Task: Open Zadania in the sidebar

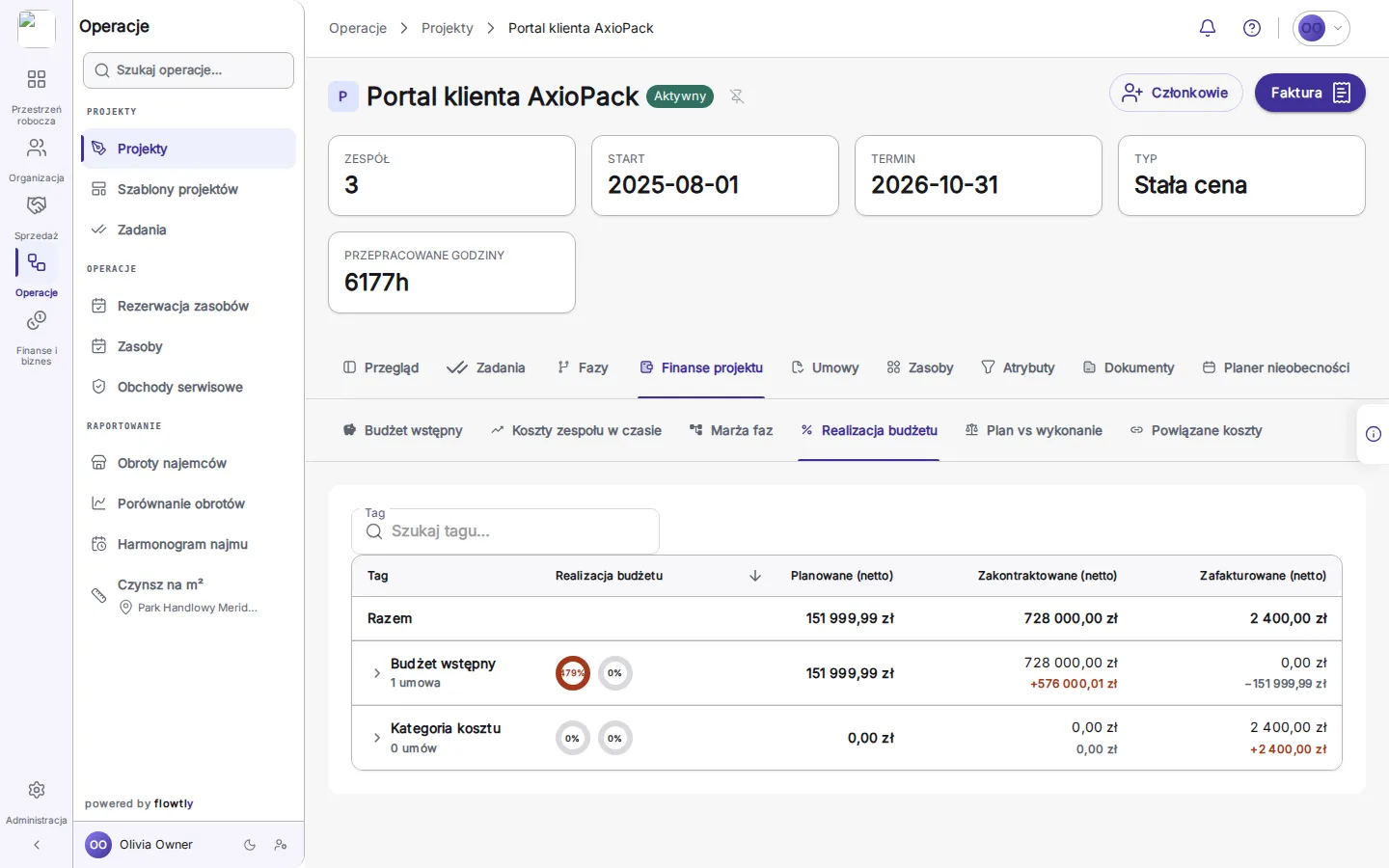Action: coord(189,230)
